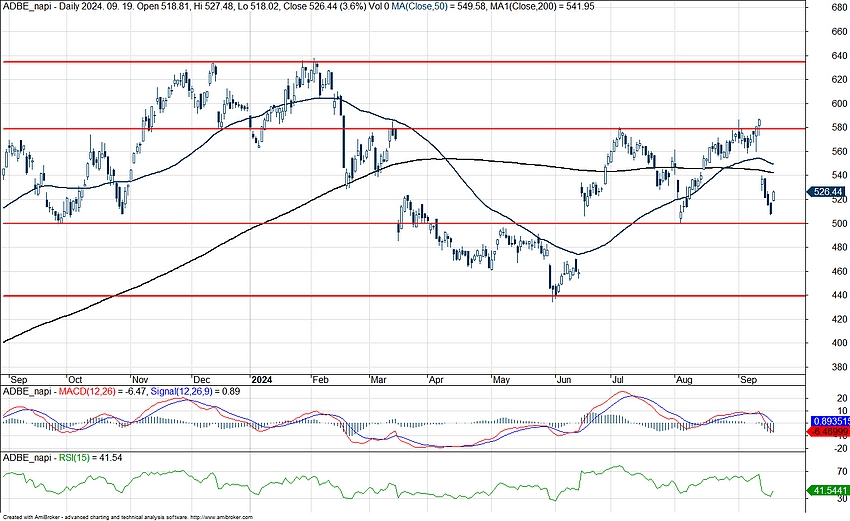Select the red -6.46999 MACD value tag
This screenshot has height=521, width=850.
pos(829,432)
